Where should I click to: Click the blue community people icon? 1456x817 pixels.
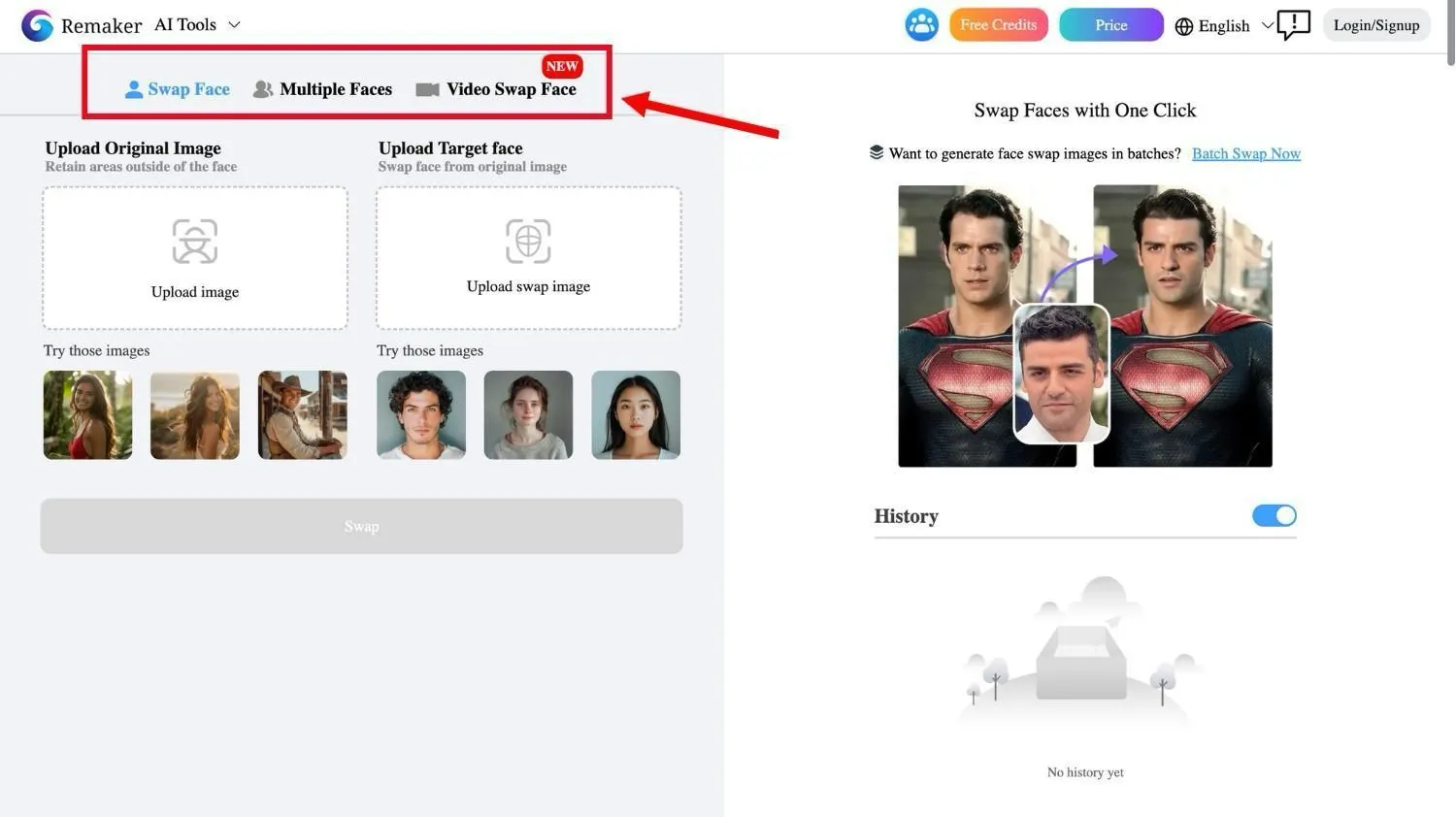(x=921, y=25)
